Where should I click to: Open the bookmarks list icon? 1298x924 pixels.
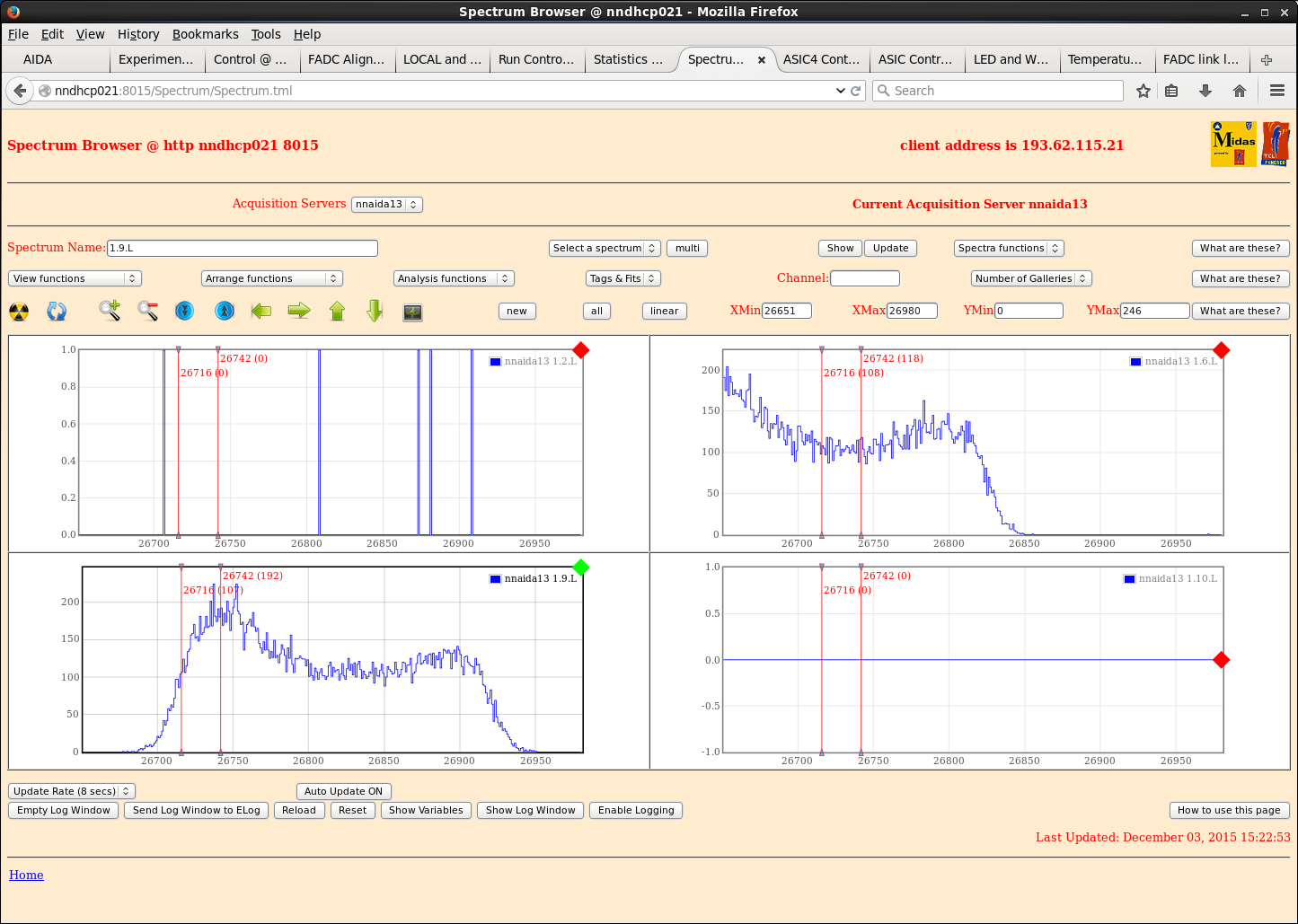click(x=1171, y=91)
